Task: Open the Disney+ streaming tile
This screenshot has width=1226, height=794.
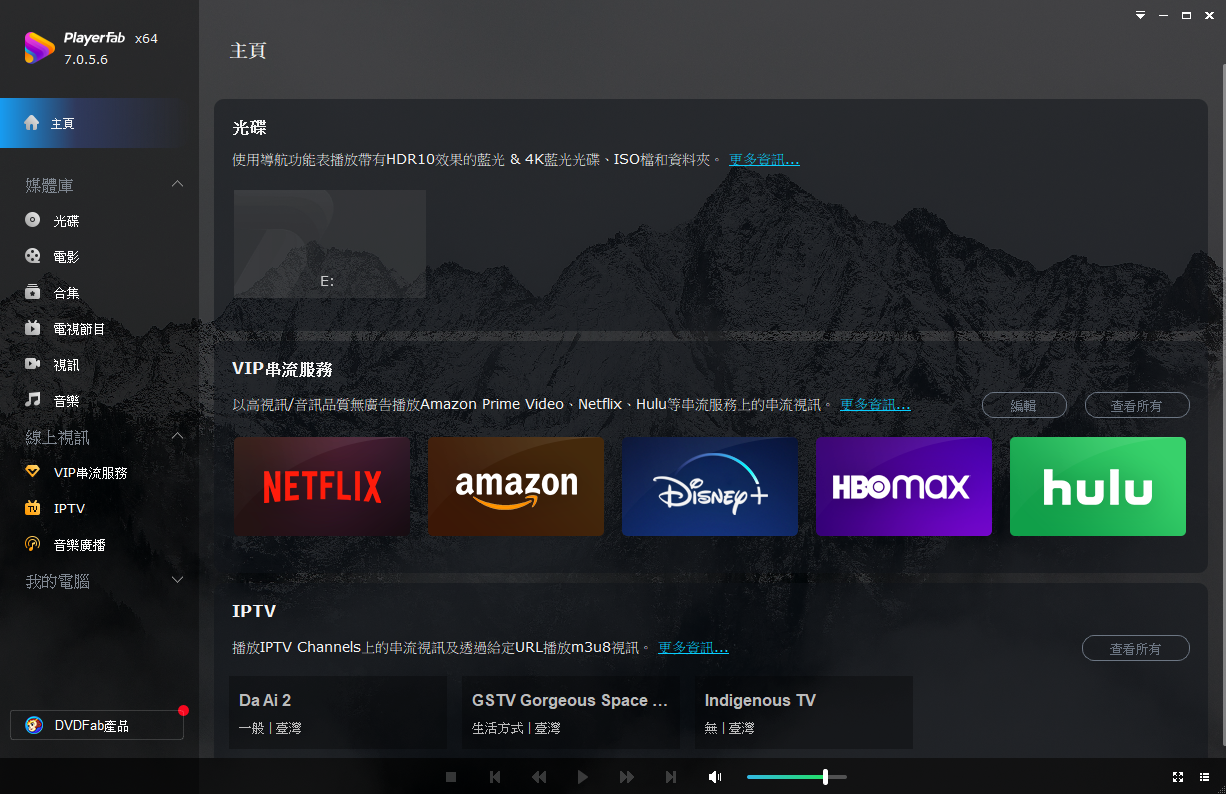Action: (x=710, y=486)
